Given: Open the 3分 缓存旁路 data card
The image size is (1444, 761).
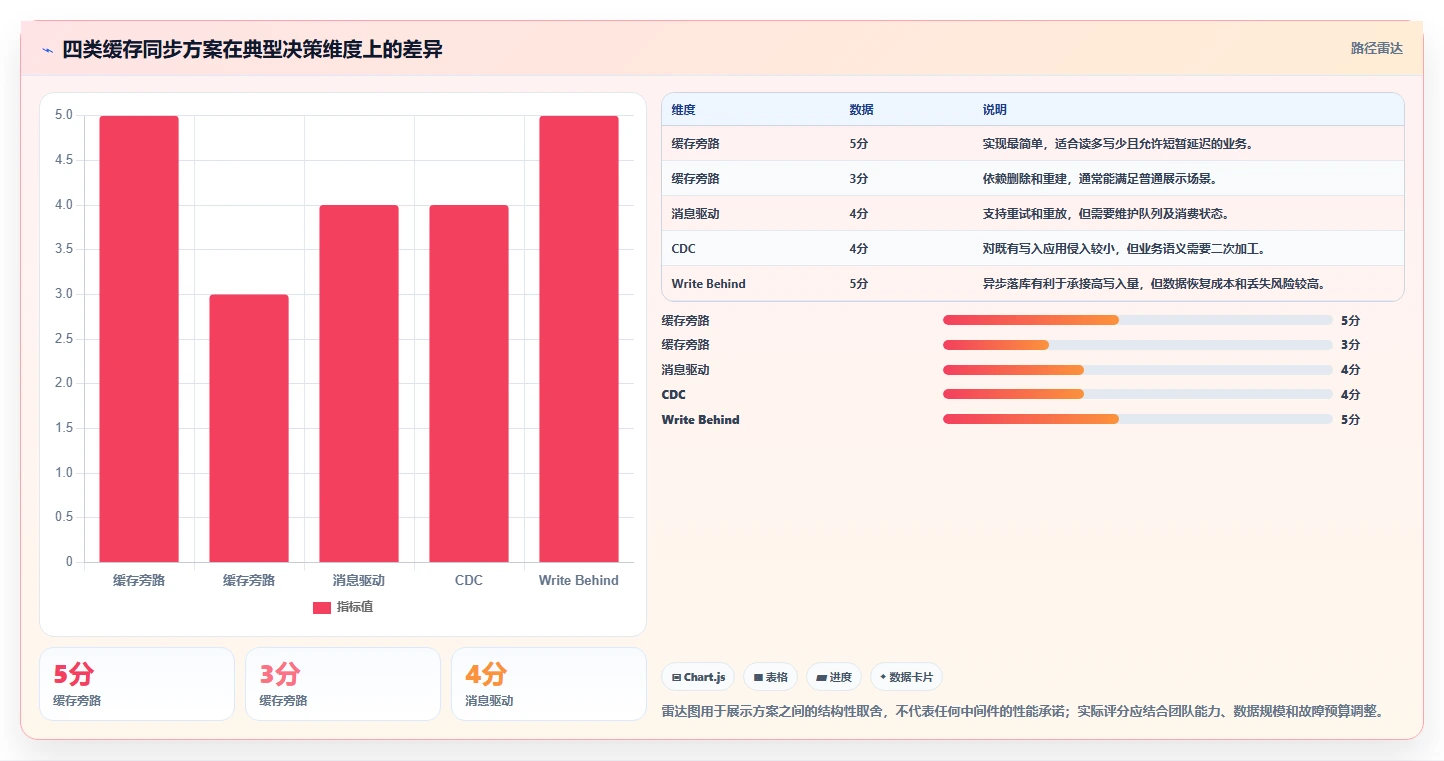Looking at the screenshot, I should pos(343,684).
